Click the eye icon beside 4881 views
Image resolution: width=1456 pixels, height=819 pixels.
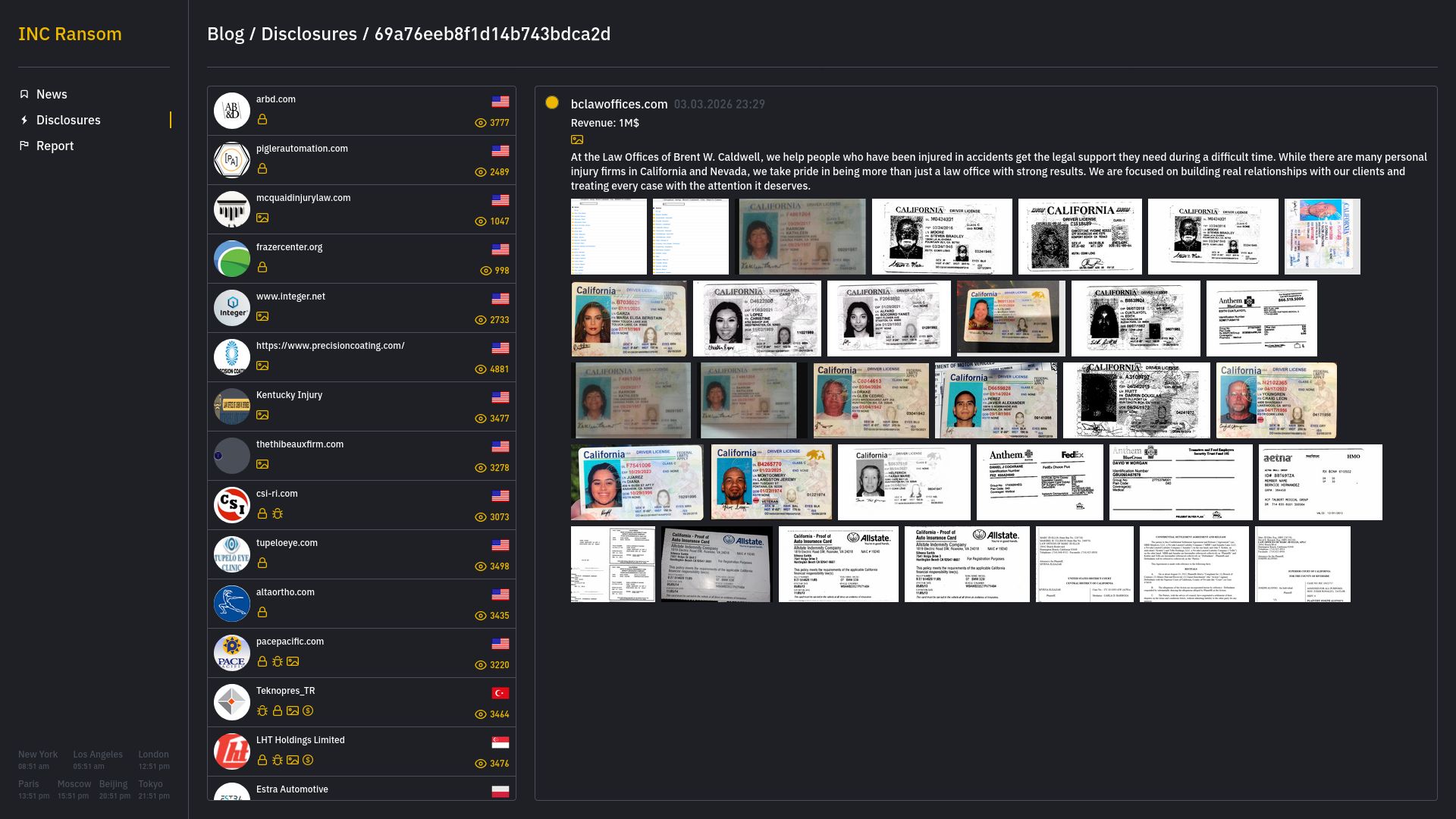[480, 369]
